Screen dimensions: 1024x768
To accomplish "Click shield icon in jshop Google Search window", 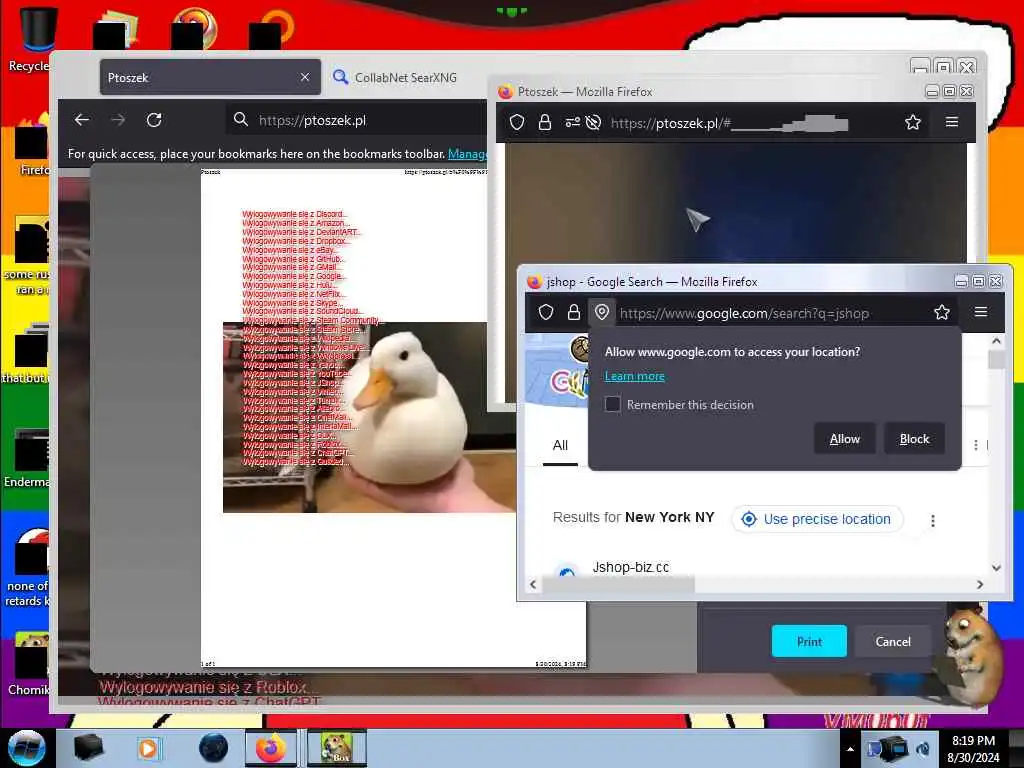I will tap(546, 313).
